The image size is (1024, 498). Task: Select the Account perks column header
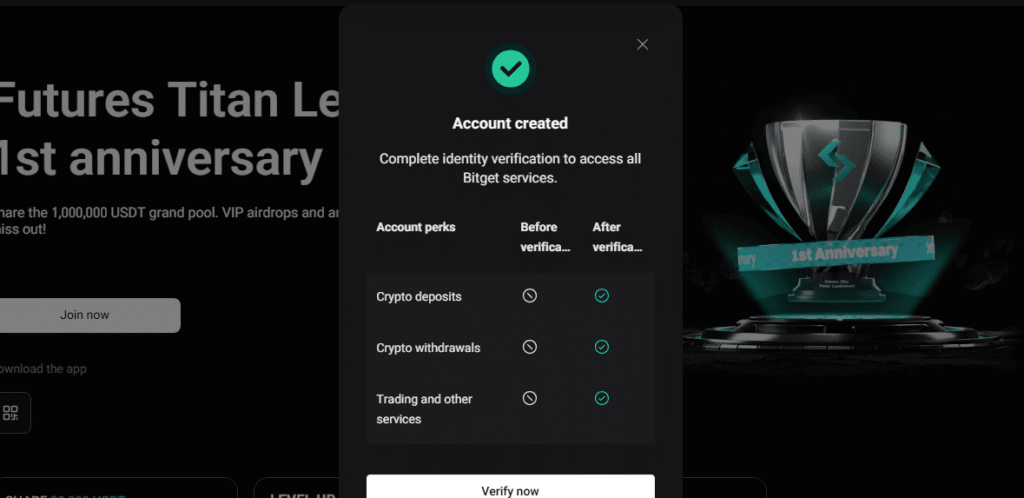tap(415, 227)
